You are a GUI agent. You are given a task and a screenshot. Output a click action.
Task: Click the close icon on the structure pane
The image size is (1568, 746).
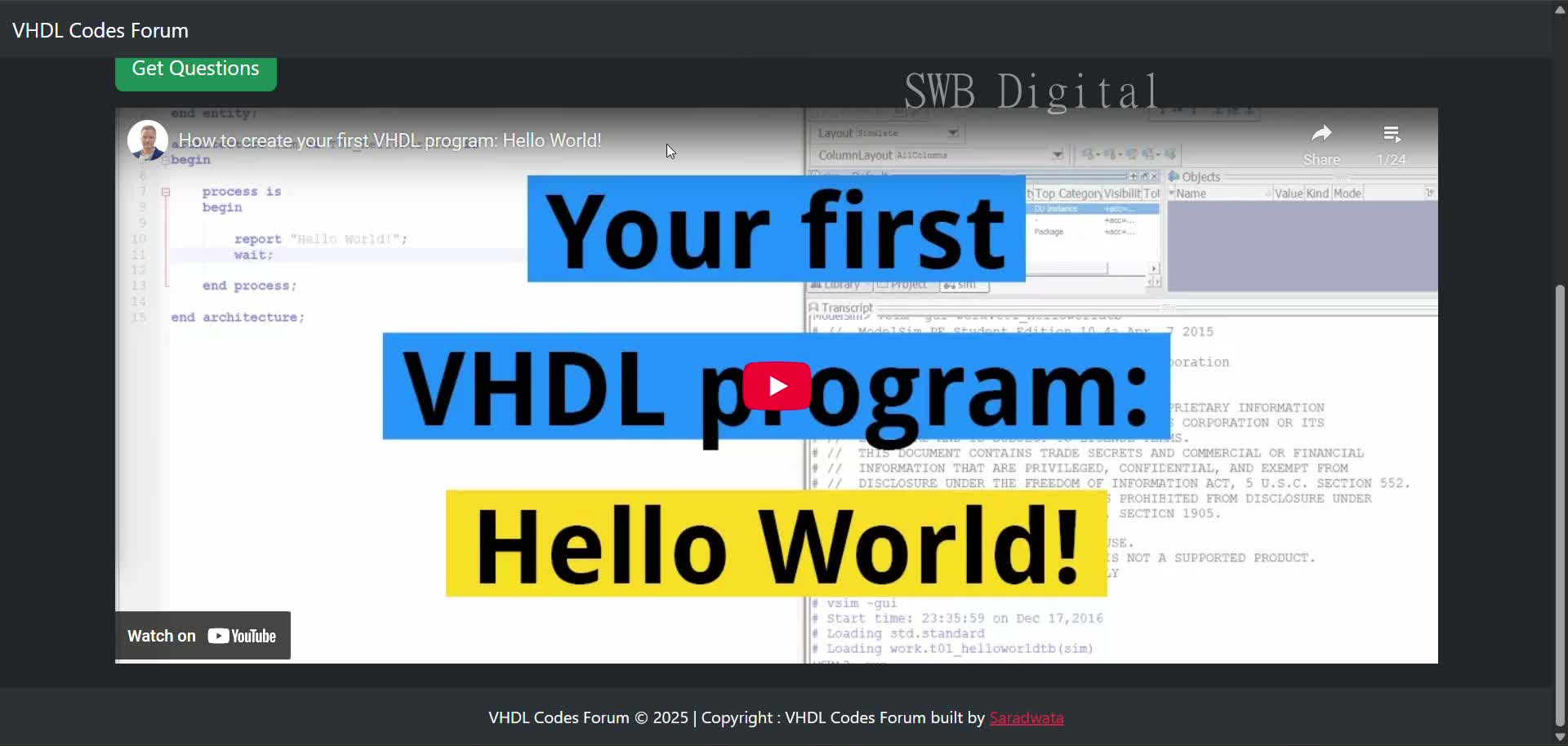coord(1154,176)
